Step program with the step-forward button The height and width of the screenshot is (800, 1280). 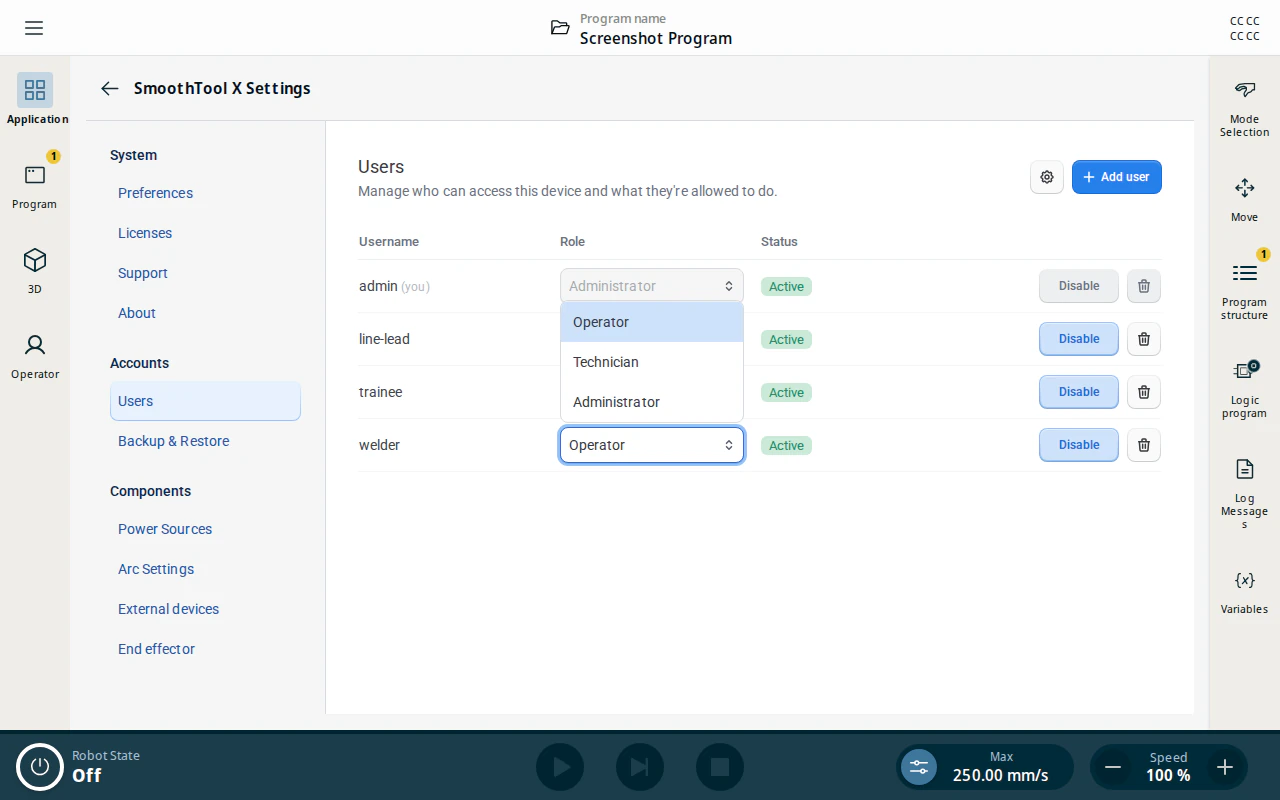pos(640,767)
